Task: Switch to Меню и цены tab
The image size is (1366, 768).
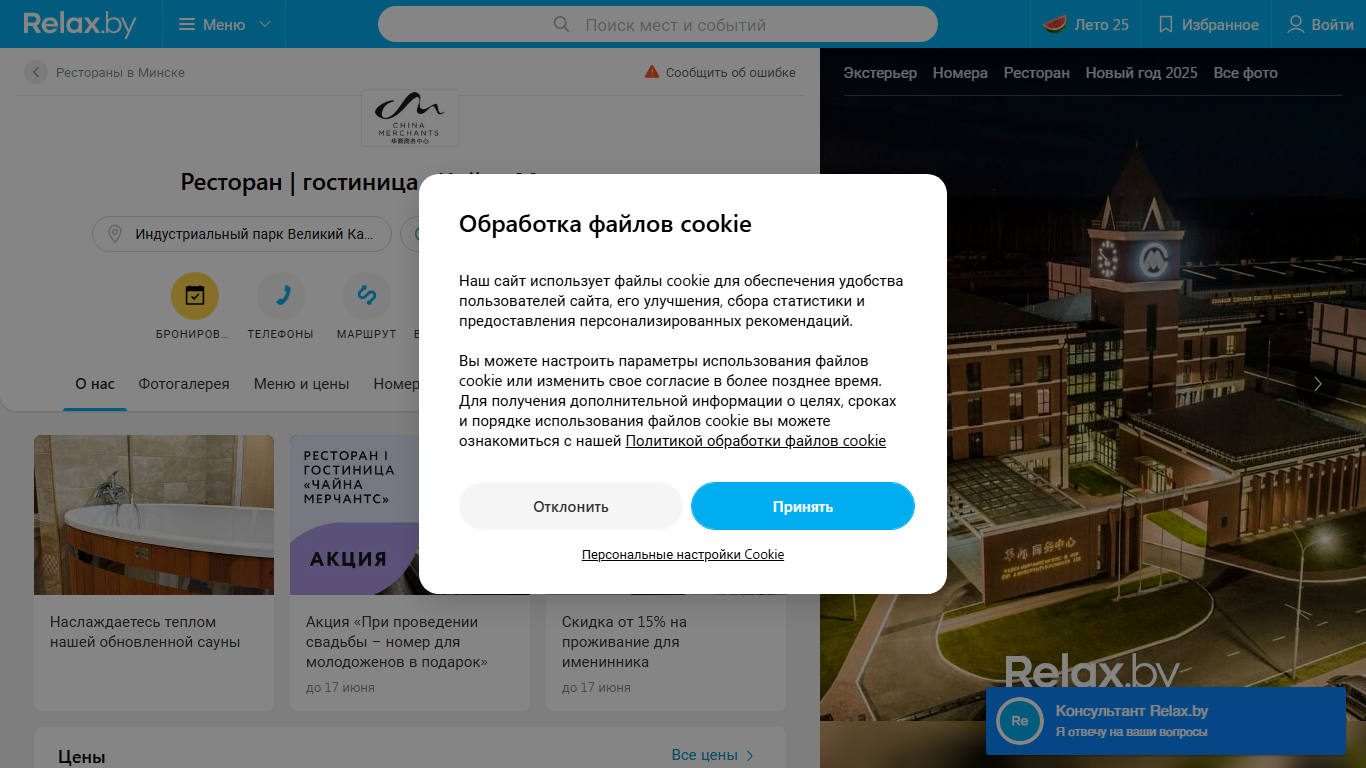Action: [301, 384]
